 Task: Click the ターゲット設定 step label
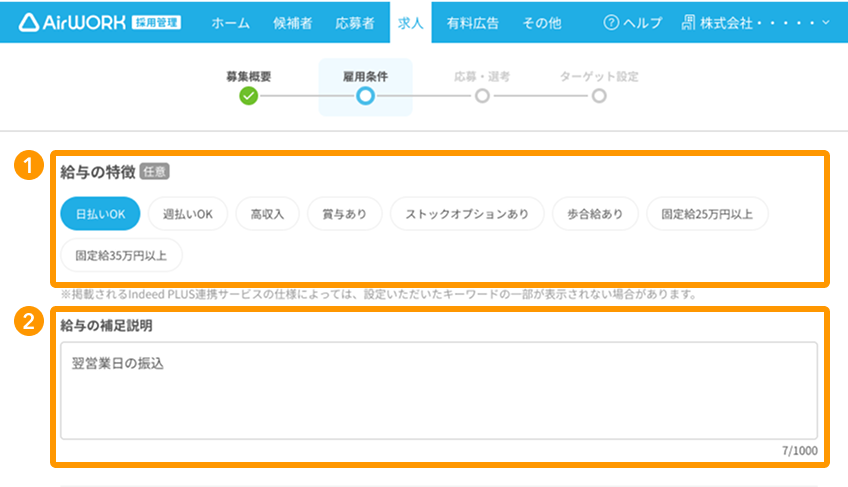599,76
